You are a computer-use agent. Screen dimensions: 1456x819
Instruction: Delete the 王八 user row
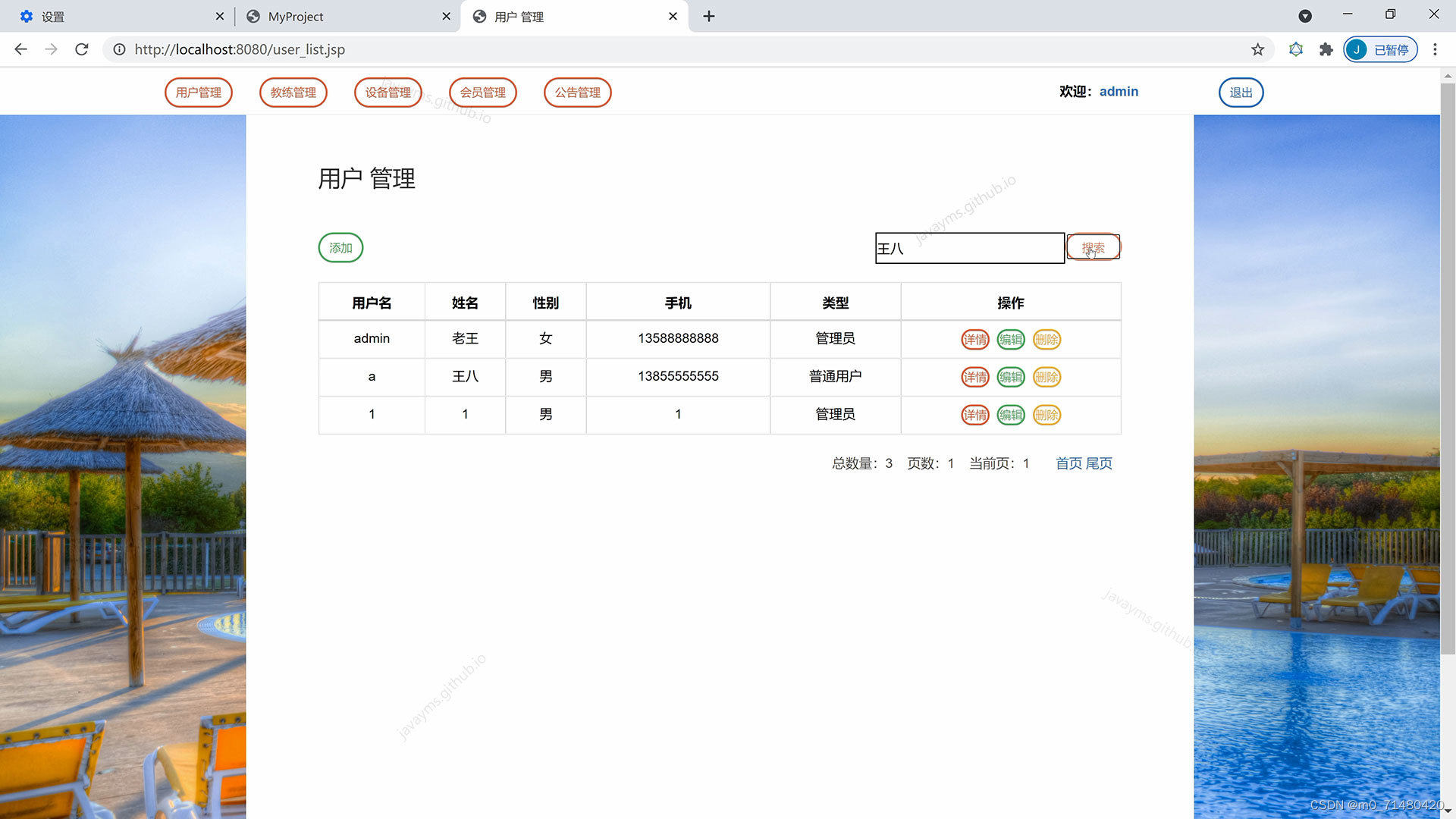click(x=1046, y=377)
